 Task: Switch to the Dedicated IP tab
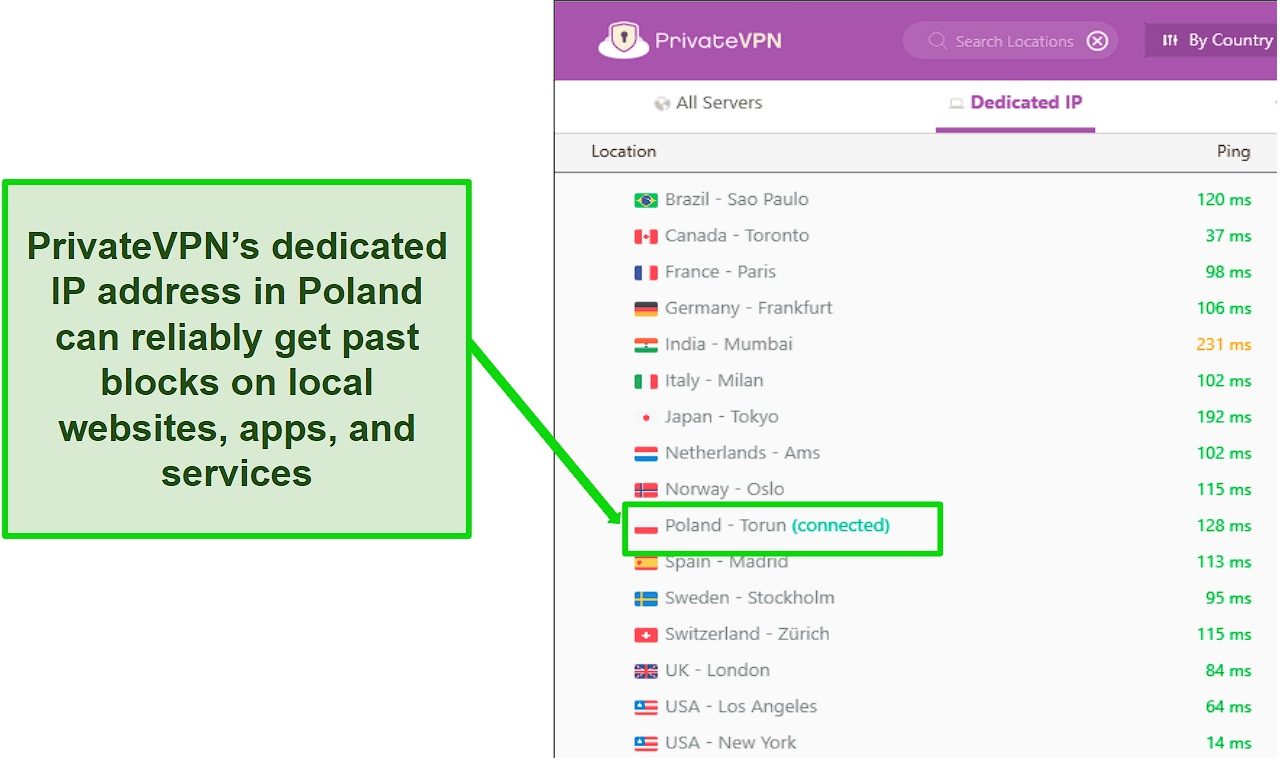[x=1015, y=102]
